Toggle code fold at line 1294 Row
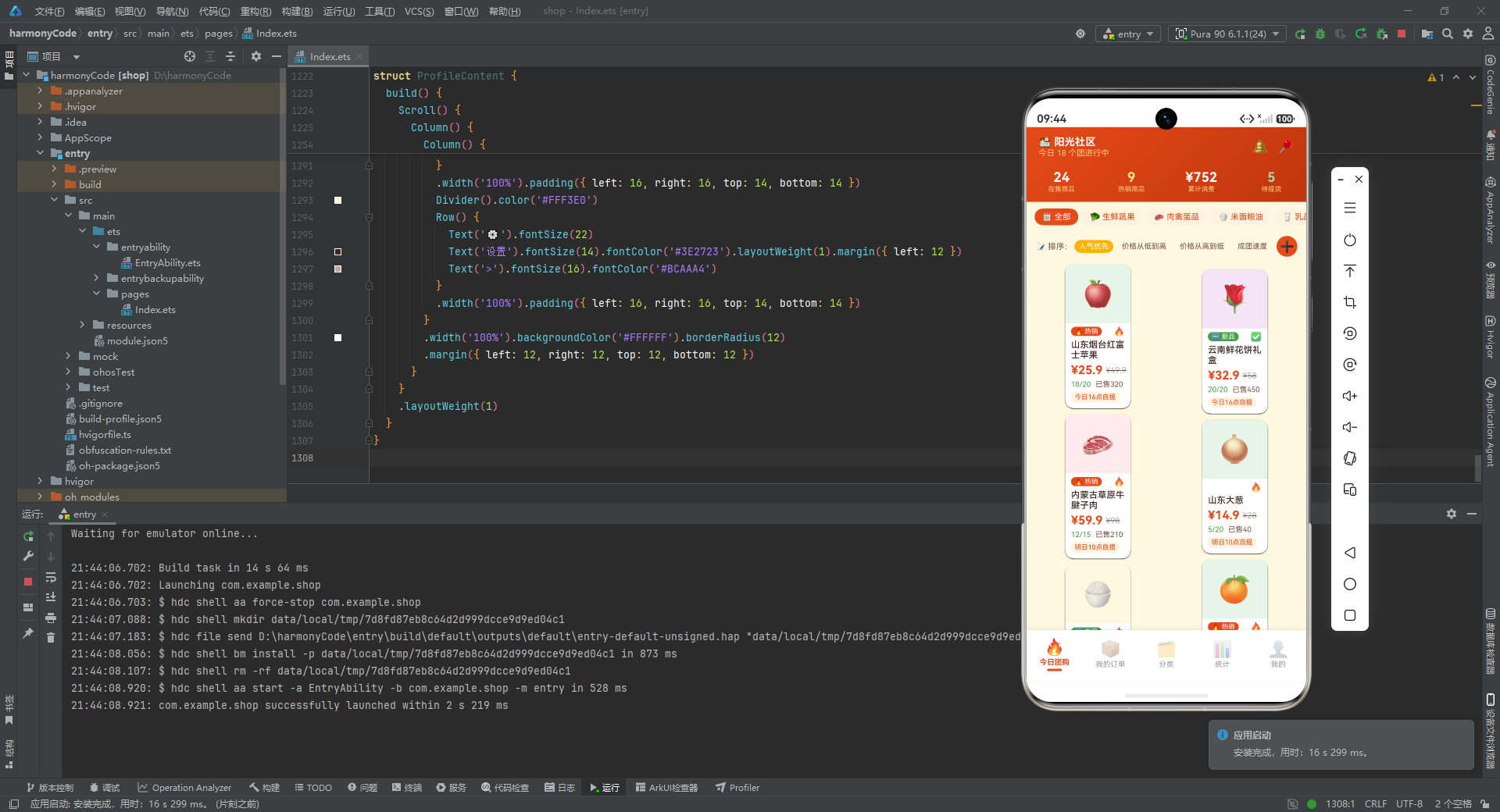1500x812 pixels. 369,217
